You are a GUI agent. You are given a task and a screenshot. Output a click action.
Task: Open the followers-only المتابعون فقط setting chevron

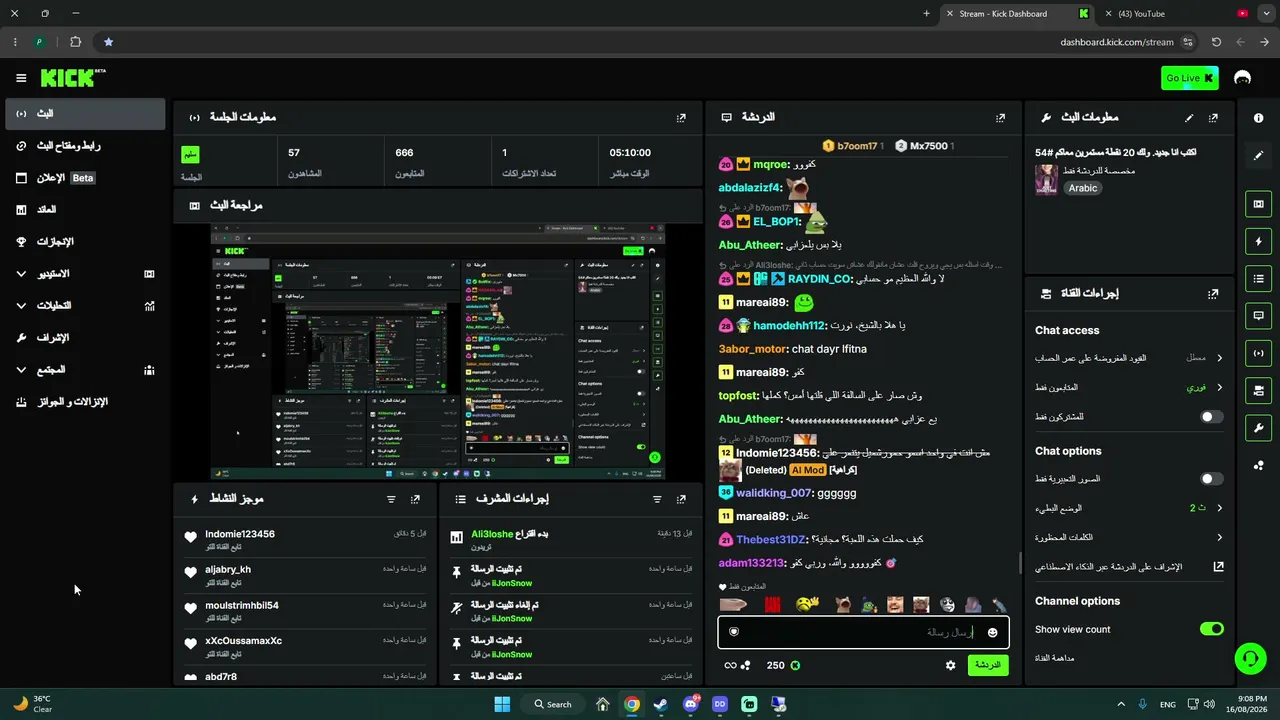pos(1219,387)
